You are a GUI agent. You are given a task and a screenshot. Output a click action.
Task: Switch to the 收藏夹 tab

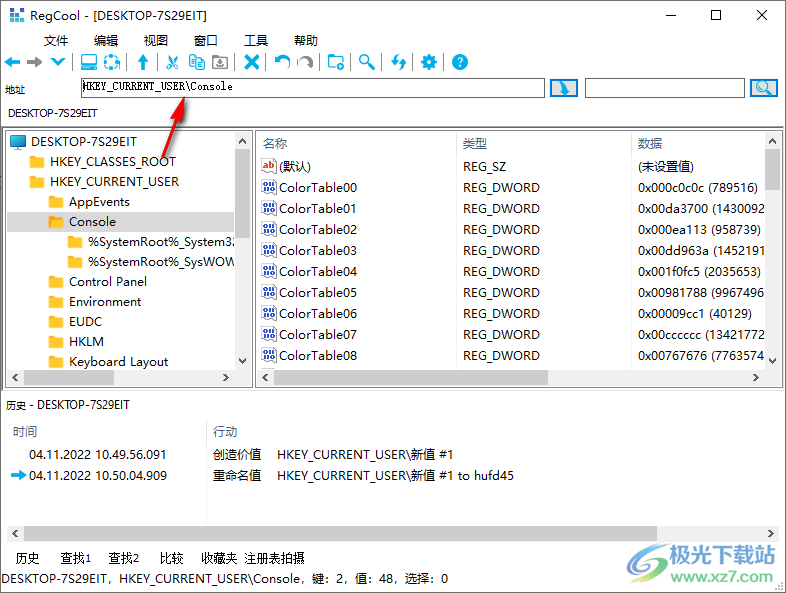219,558
